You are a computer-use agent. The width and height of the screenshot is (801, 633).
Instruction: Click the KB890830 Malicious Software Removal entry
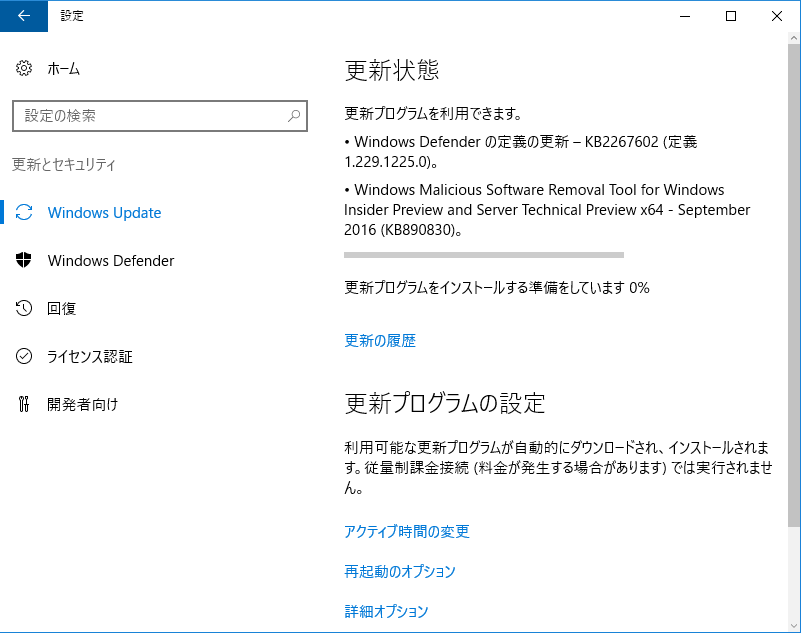(x=547, y=209)
